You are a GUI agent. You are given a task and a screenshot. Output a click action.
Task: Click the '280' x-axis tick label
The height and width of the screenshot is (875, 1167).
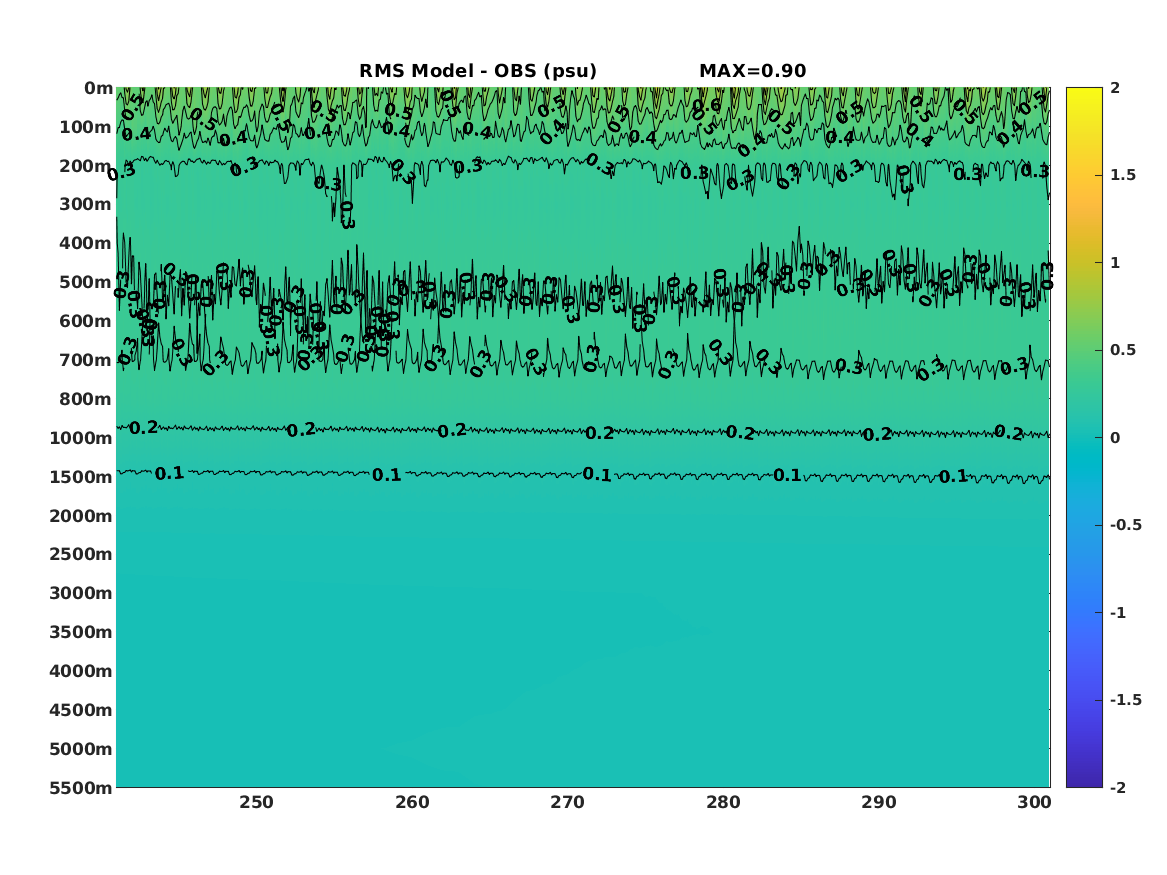click(x=723, y=802)
